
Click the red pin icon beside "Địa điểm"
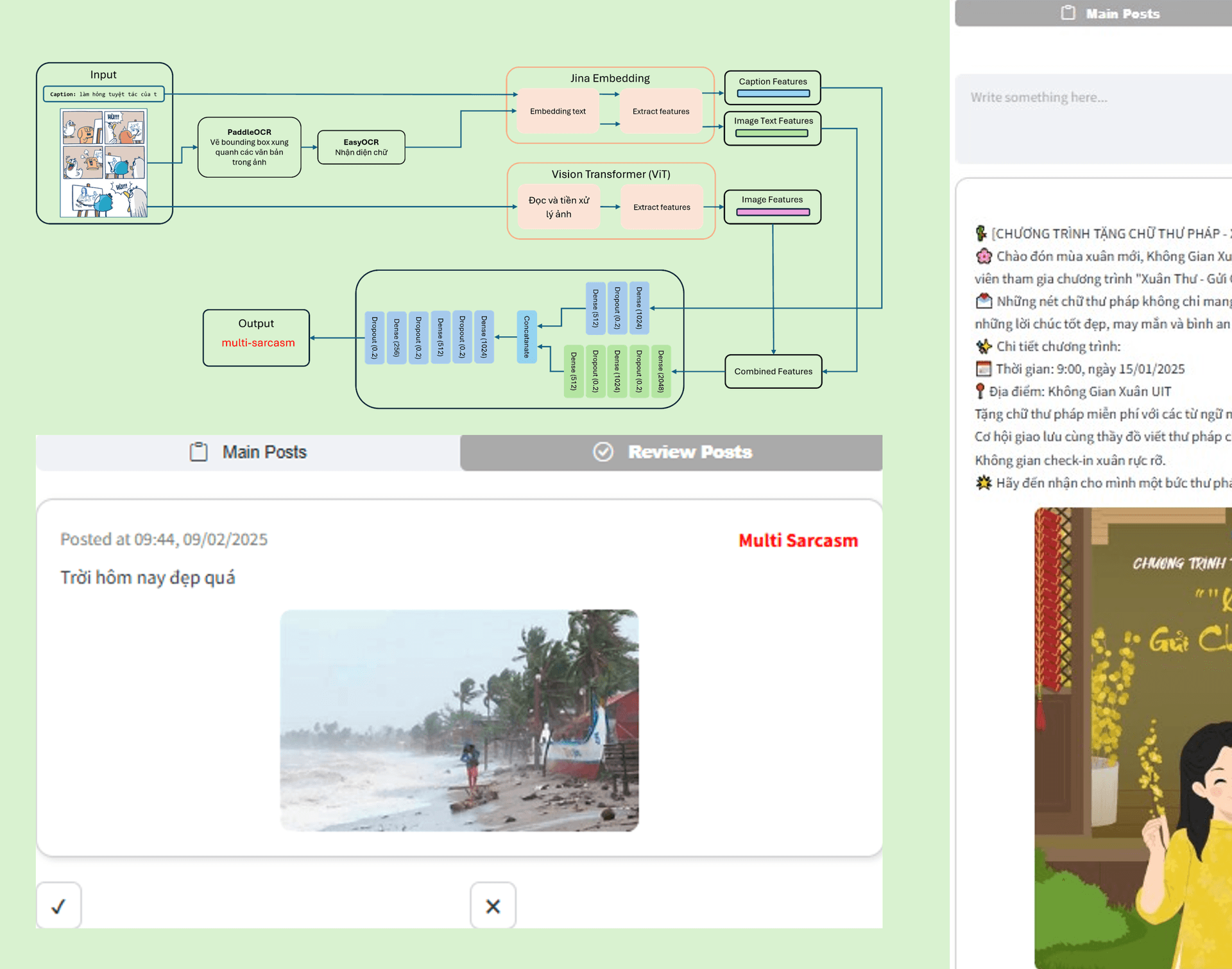pos(980,391)
